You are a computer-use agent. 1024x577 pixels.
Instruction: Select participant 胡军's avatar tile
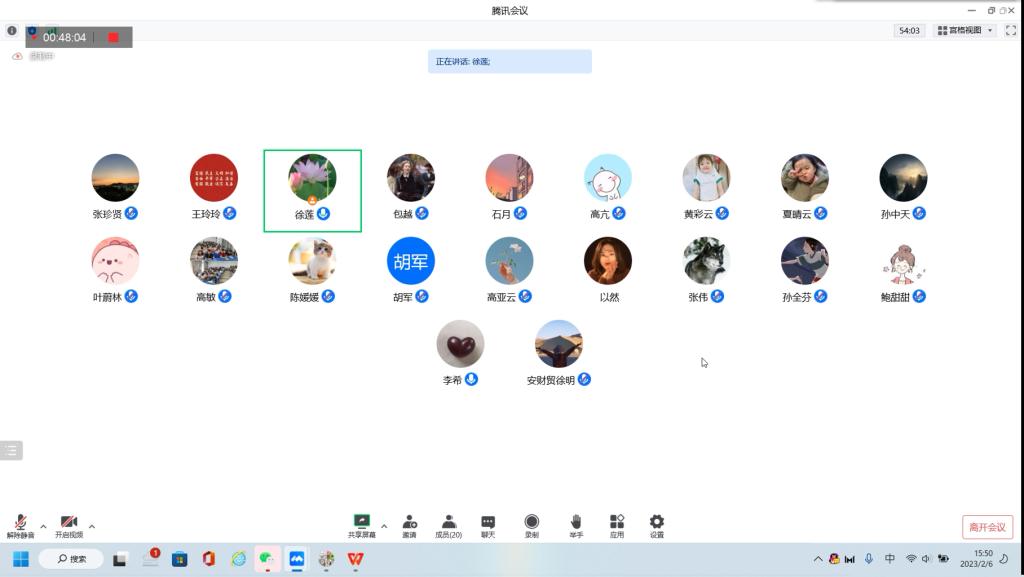(x=411, y=261)
